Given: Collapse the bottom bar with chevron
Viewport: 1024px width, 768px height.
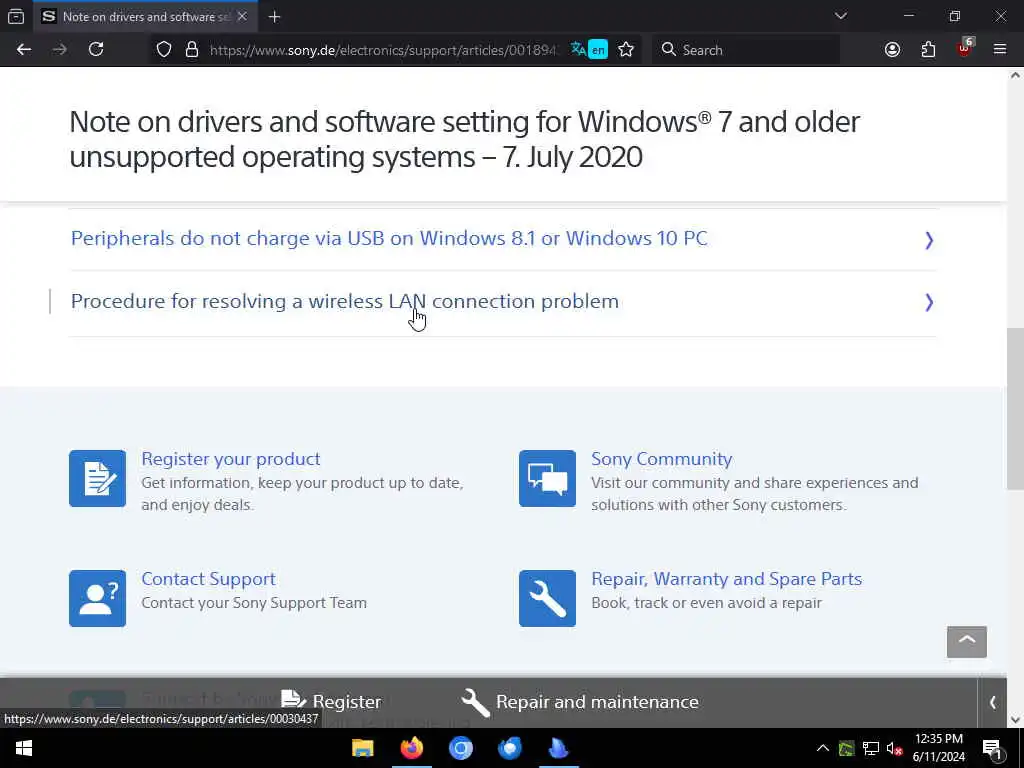Looking at the screenshot, I should [993, 703].
